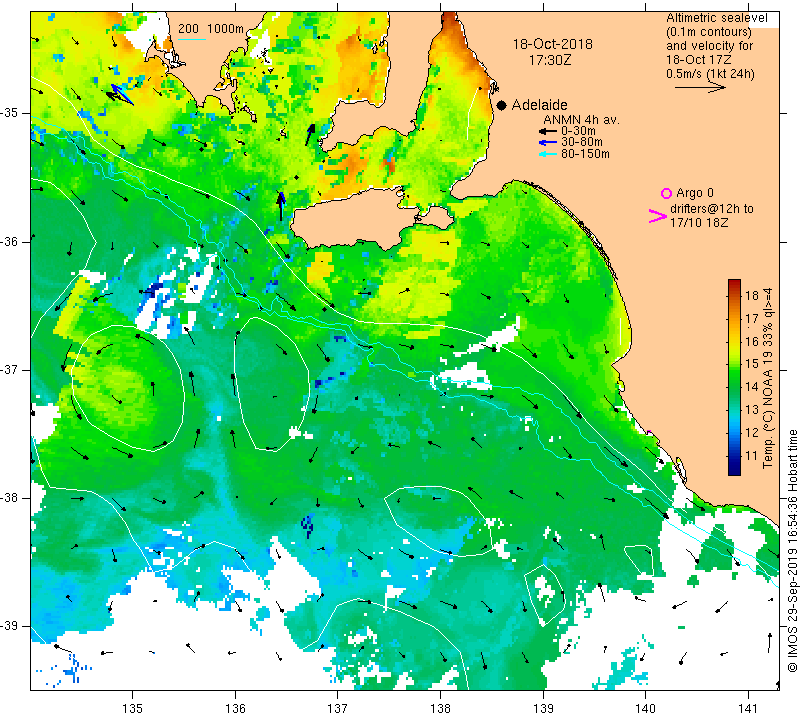This screenshot has width=800, height=720.
Task: Click the 200 1000m depth contour label
Action: pyautogui.click(x=211, y=29)
